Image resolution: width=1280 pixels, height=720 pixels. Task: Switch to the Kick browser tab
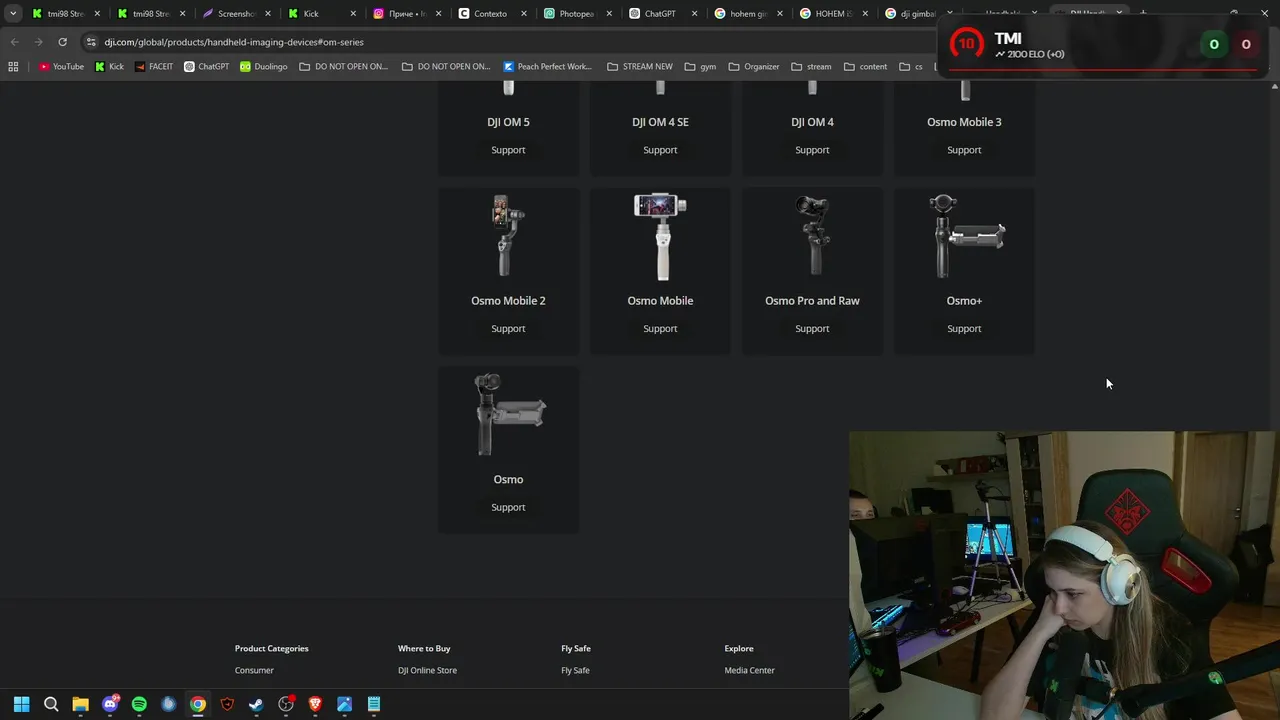coord(322,14)
